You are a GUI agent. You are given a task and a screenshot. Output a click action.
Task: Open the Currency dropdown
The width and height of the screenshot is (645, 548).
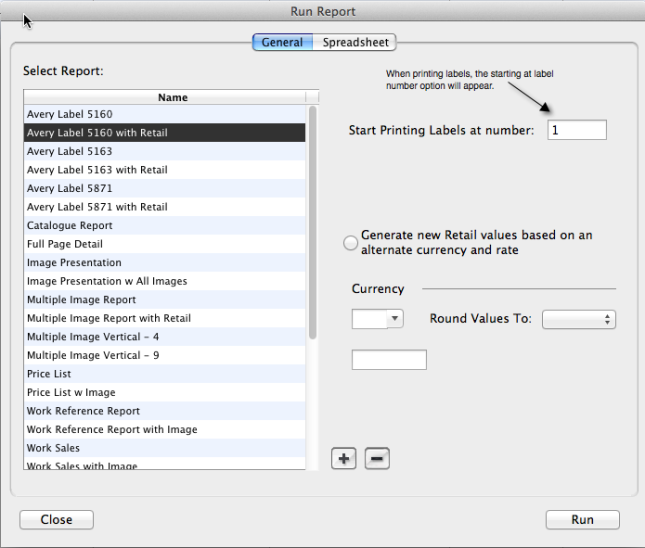(x=377, y=319)
